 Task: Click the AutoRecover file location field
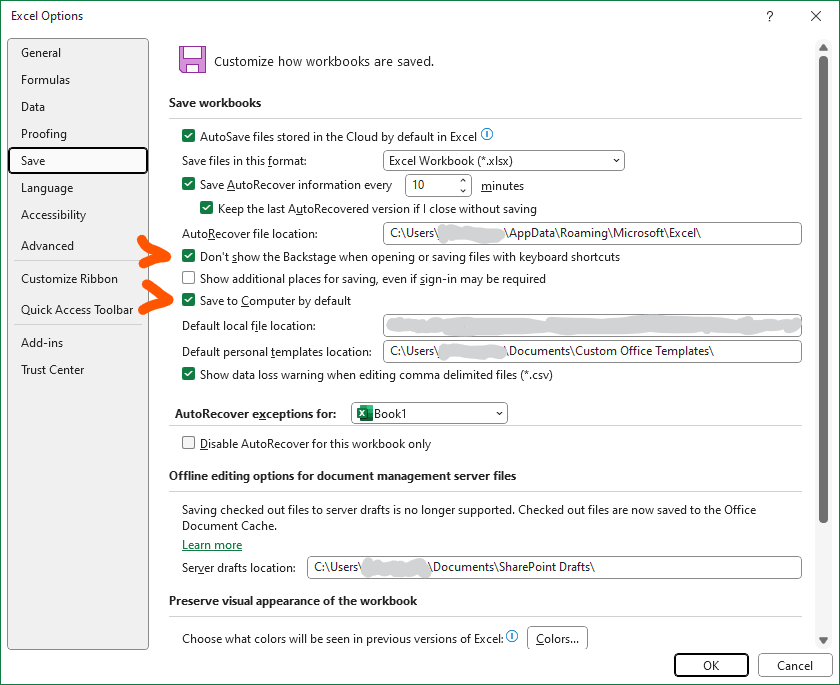592,234
